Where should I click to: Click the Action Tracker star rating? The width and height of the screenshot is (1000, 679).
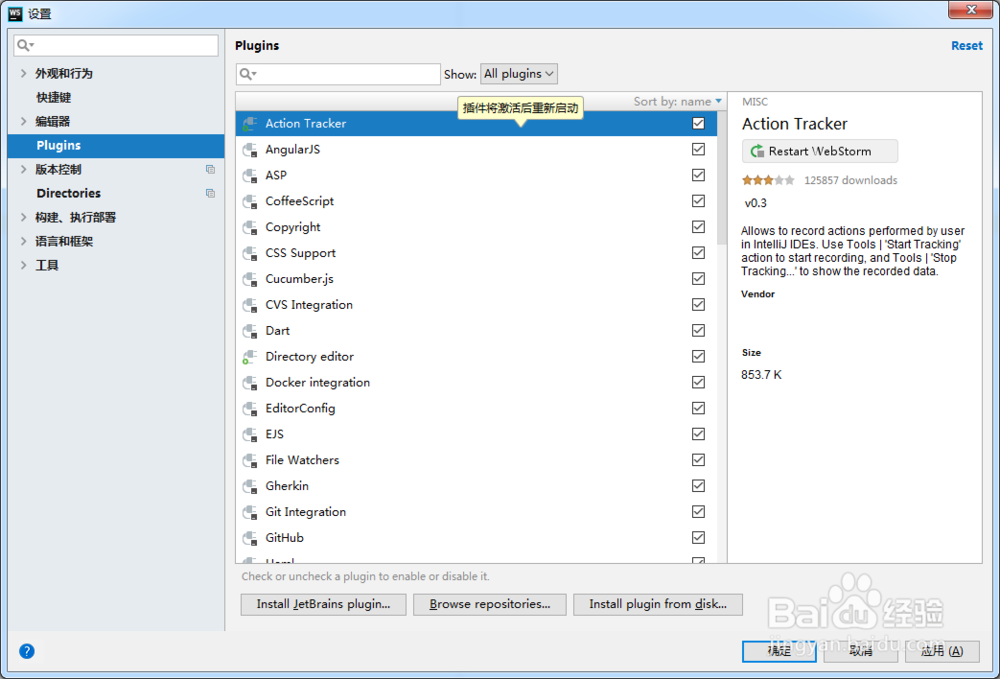(x=768, y=181)
